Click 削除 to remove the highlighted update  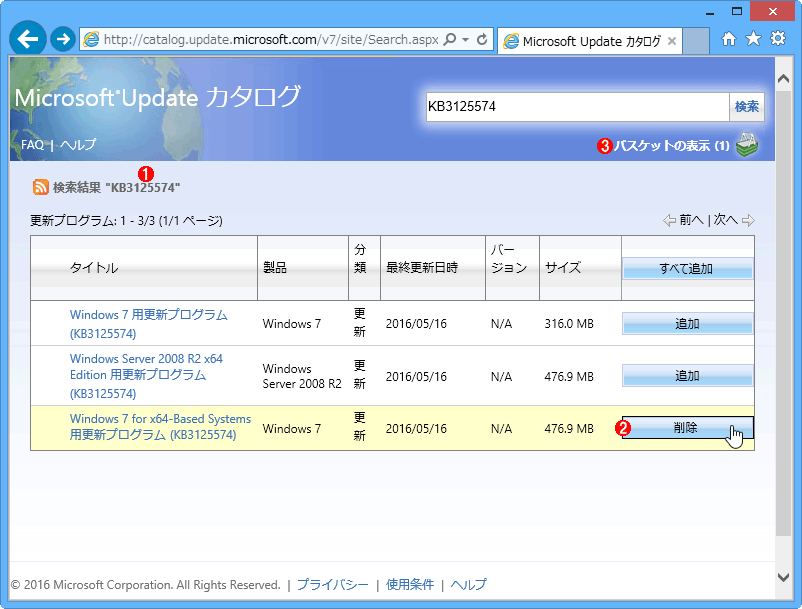pyautogui.click(x=687, y=427)
